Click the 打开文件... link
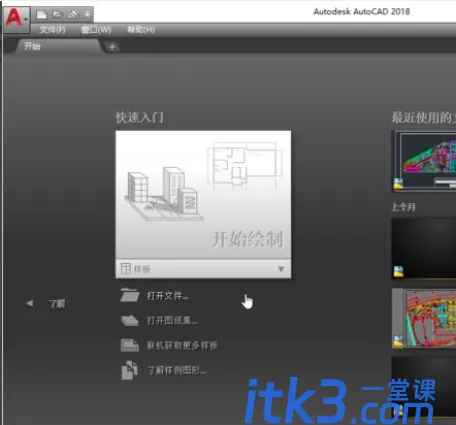 pos(168,296)
